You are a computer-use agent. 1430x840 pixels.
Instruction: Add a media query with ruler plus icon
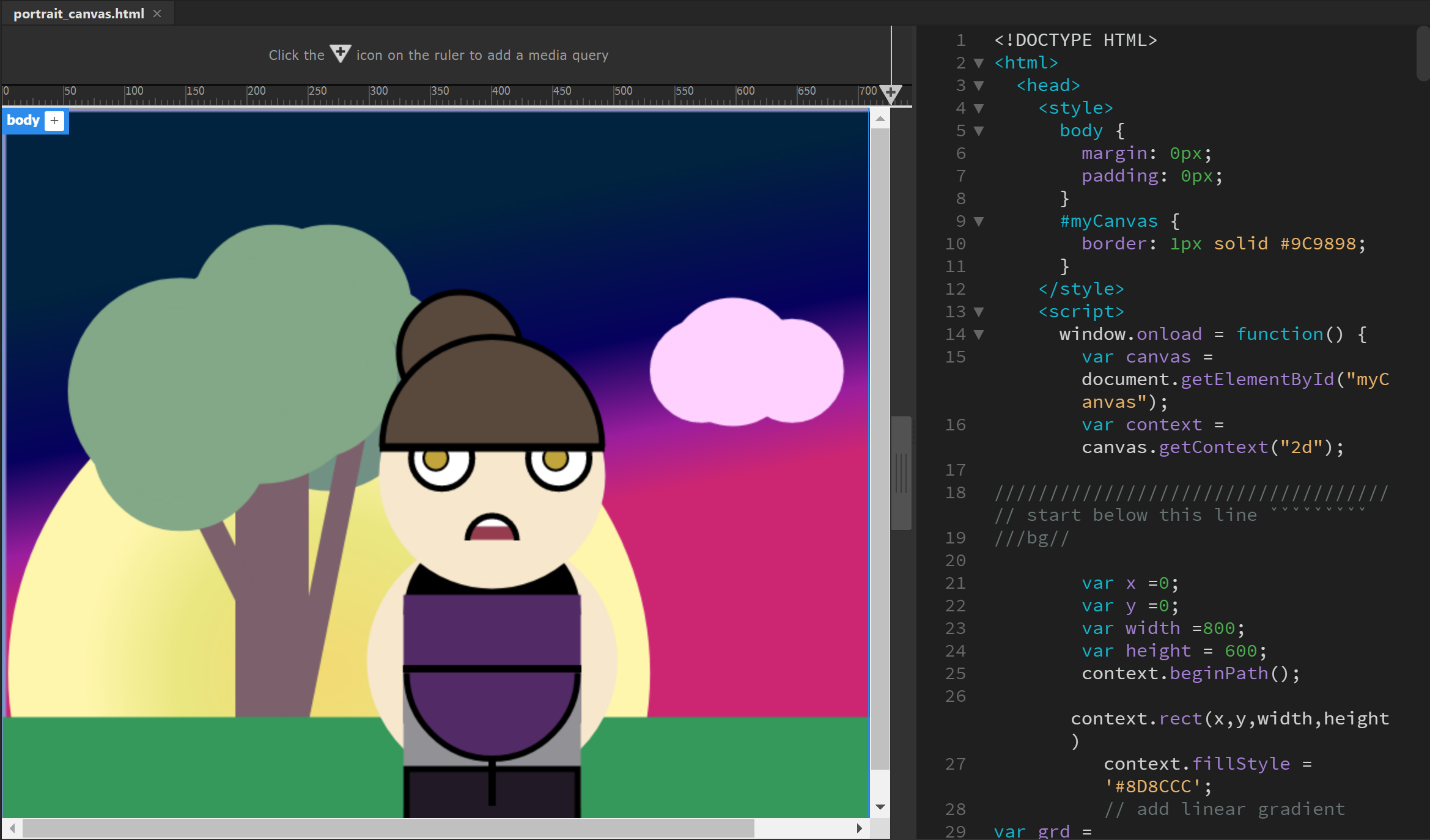pos(891,94)
